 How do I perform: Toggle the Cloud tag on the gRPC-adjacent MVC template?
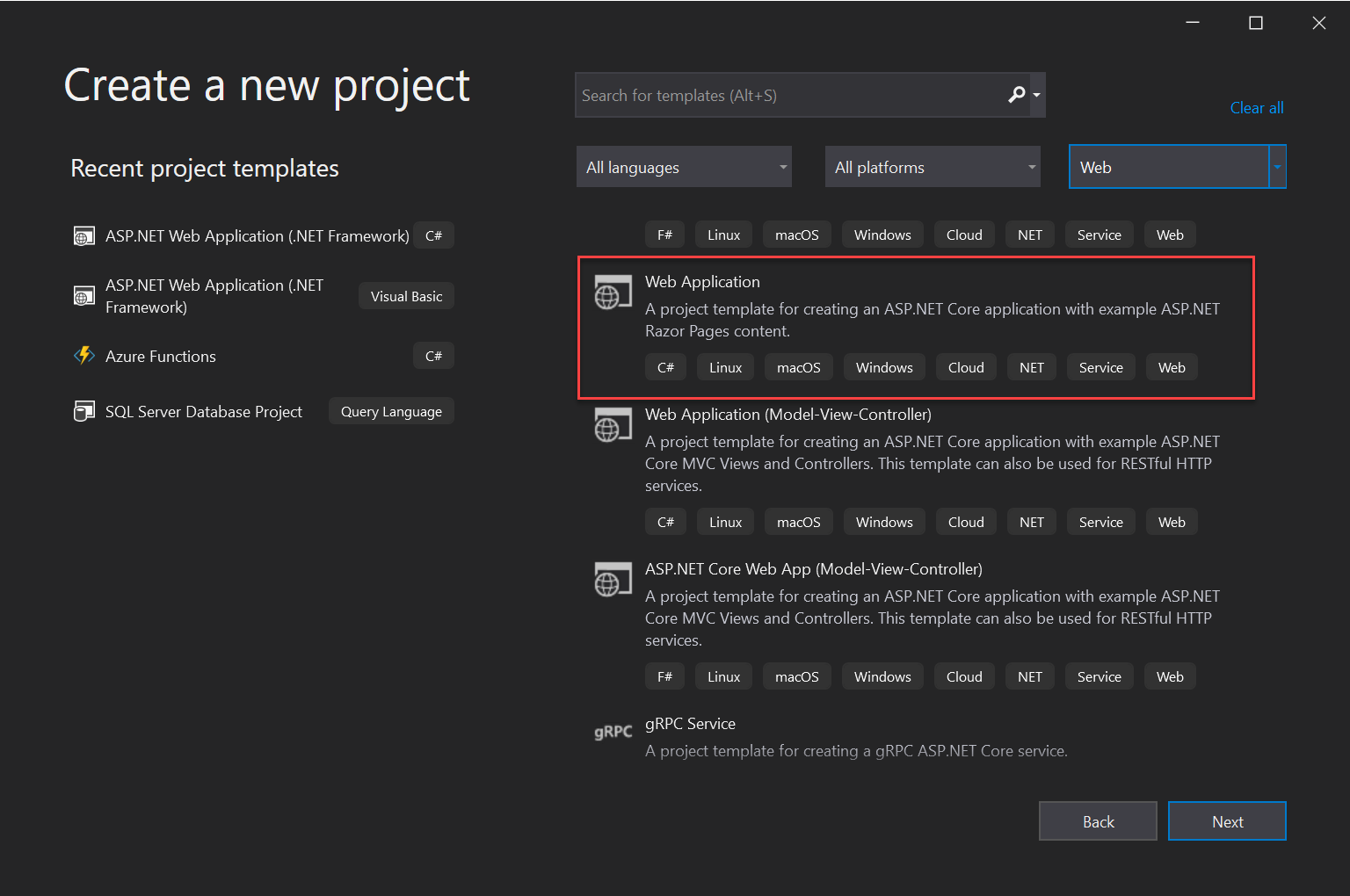(964, 676)
